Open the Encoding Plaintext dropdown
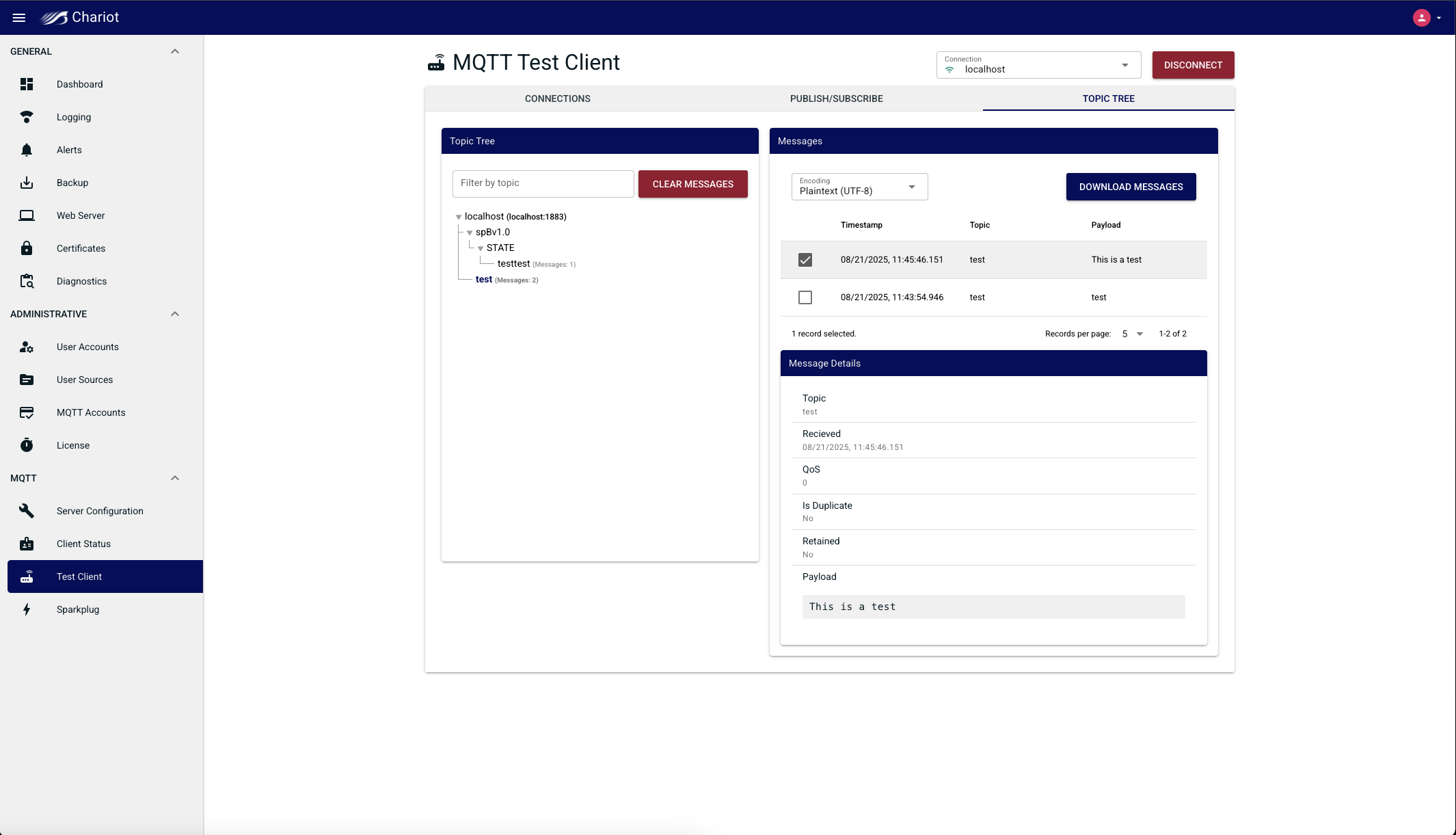Screen dimensions: 1456x835 click(859, 187)
